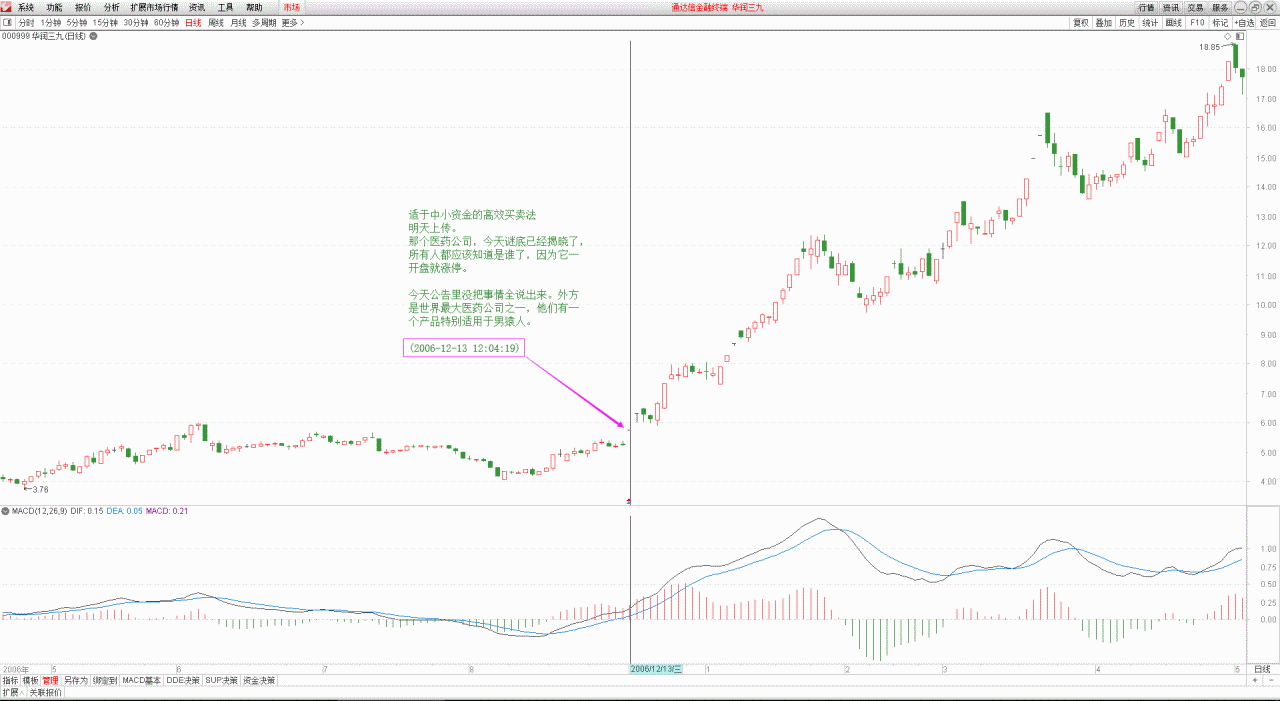Switch to 周线 weekly period
This screenshot has width=1280, height=701.
216,22
